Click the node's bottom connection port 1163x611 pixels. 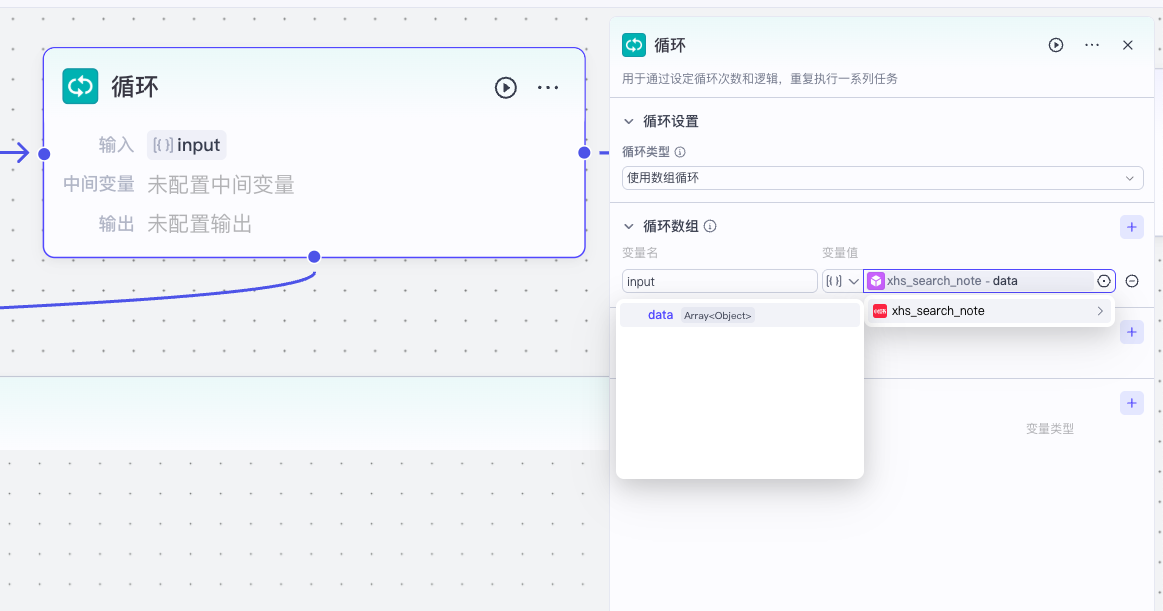click(x=314, y=257)
